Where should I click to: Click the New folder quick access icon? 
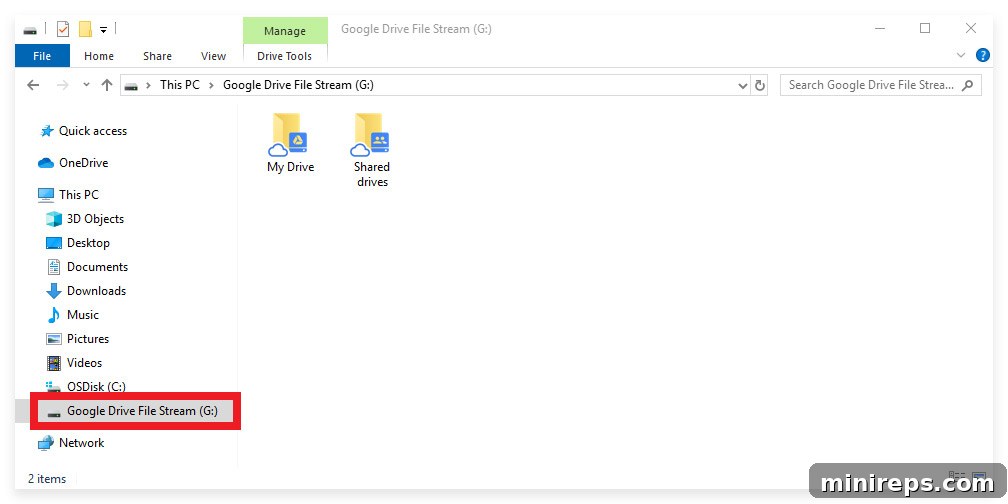86,29
